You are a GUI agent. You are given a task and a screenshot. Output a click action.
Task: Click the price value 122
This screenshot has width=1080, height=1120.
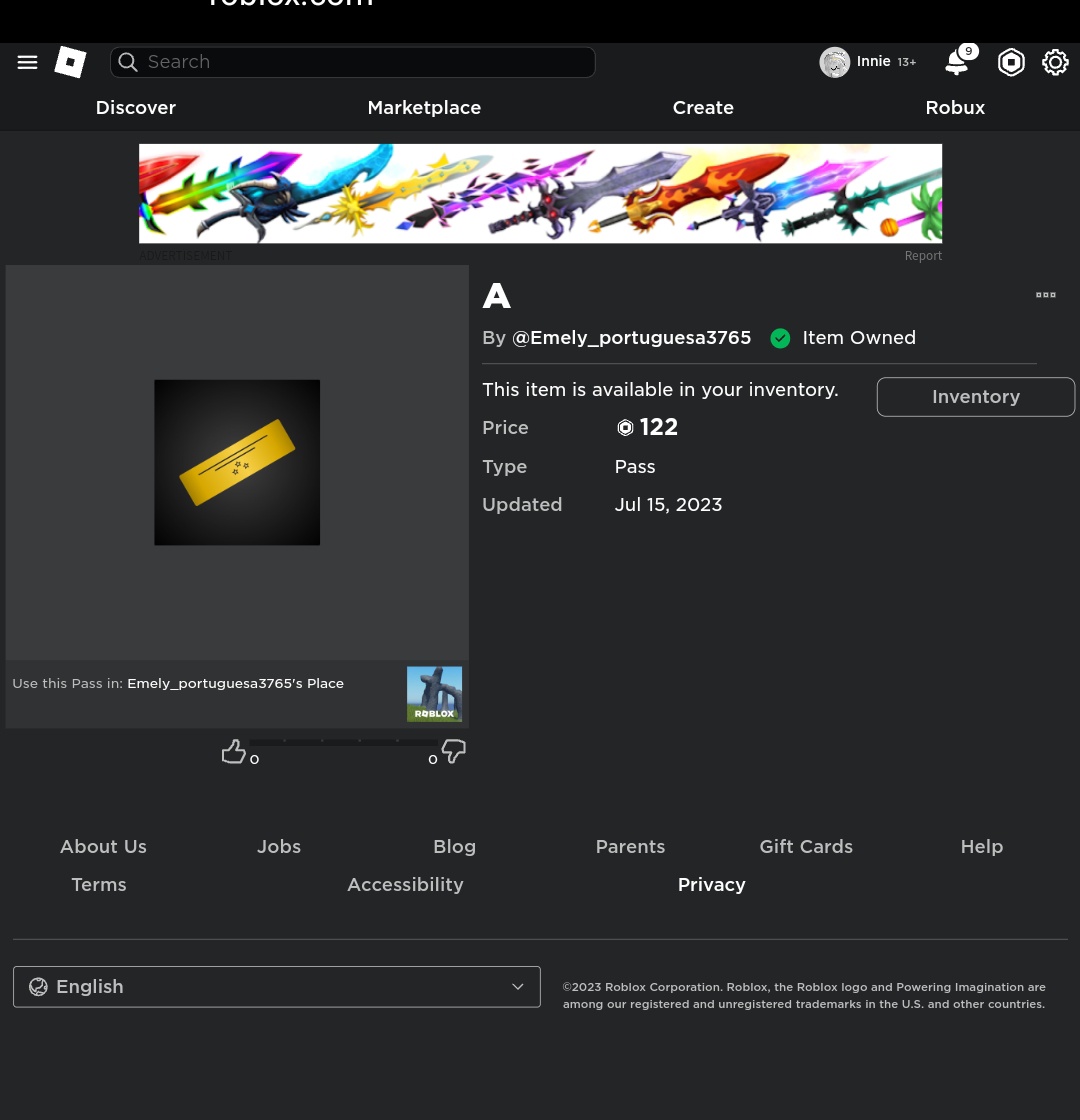click(659, 427)
